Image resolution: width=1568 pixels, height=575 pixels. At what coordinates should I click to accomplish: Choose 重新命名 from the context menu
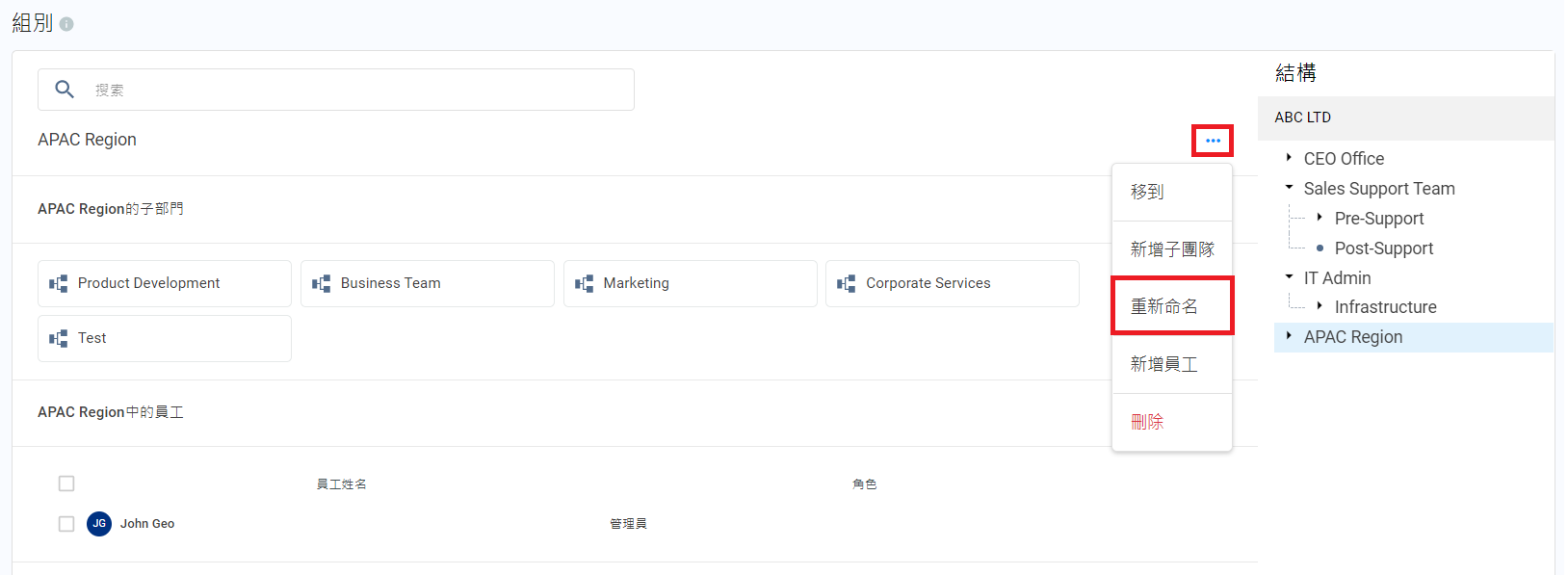click(1171, 306)
